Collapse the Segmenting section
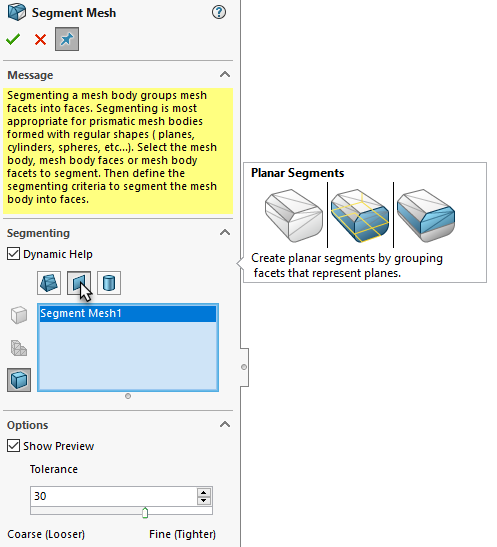 point(225,232)
